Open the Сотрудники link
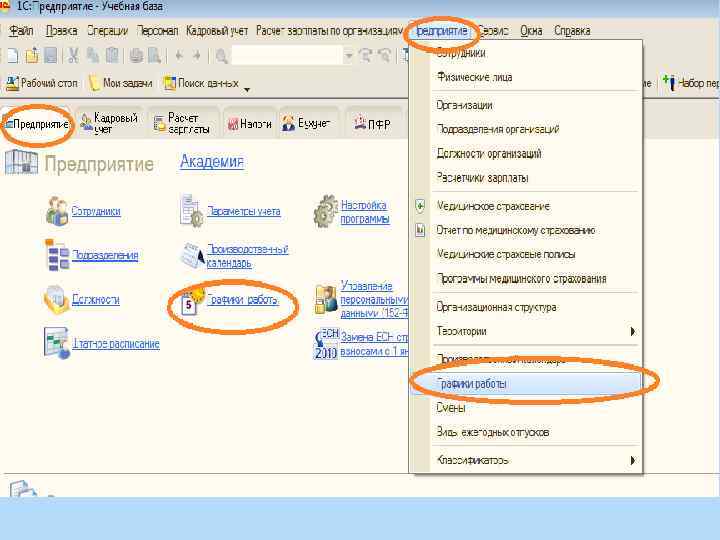The width and height of the screenshot is (720, 540). click(96, 211)
